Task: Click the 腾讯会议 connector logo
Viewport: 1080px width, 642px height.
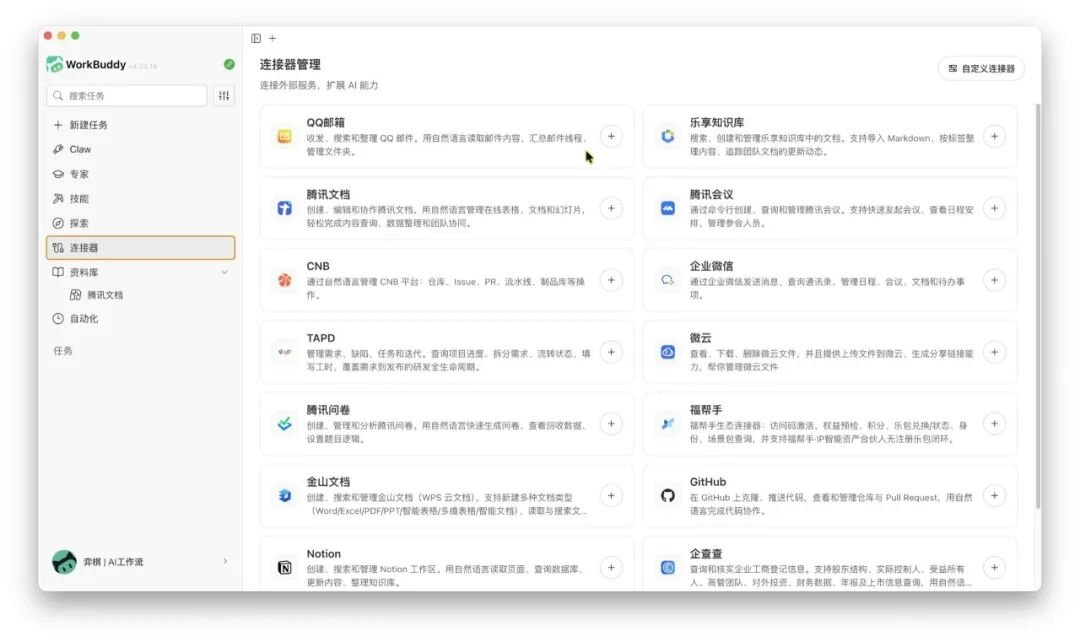Action: point(667,208)
